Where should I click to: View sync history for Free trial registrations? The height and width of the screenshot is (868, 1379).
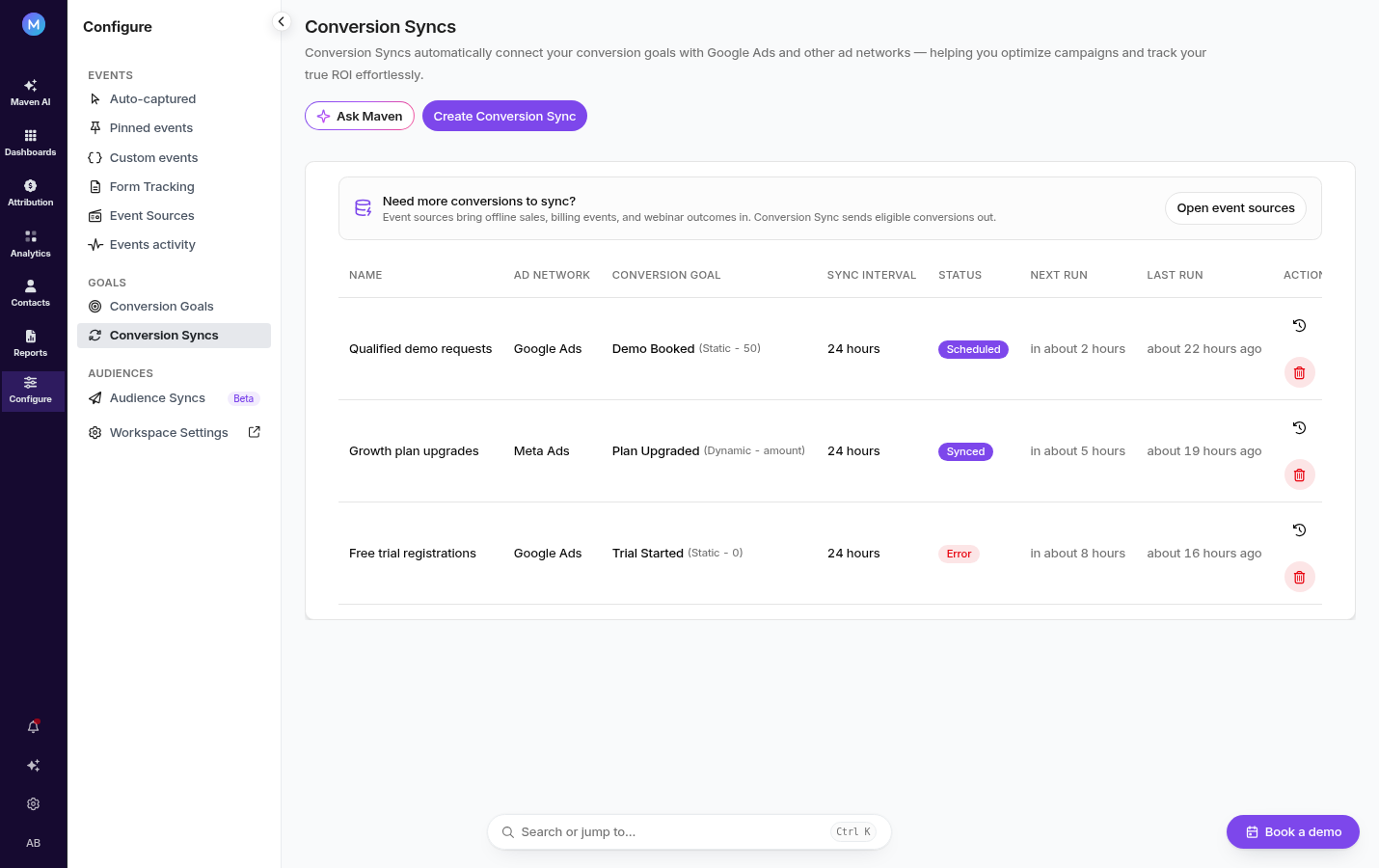1300,530
